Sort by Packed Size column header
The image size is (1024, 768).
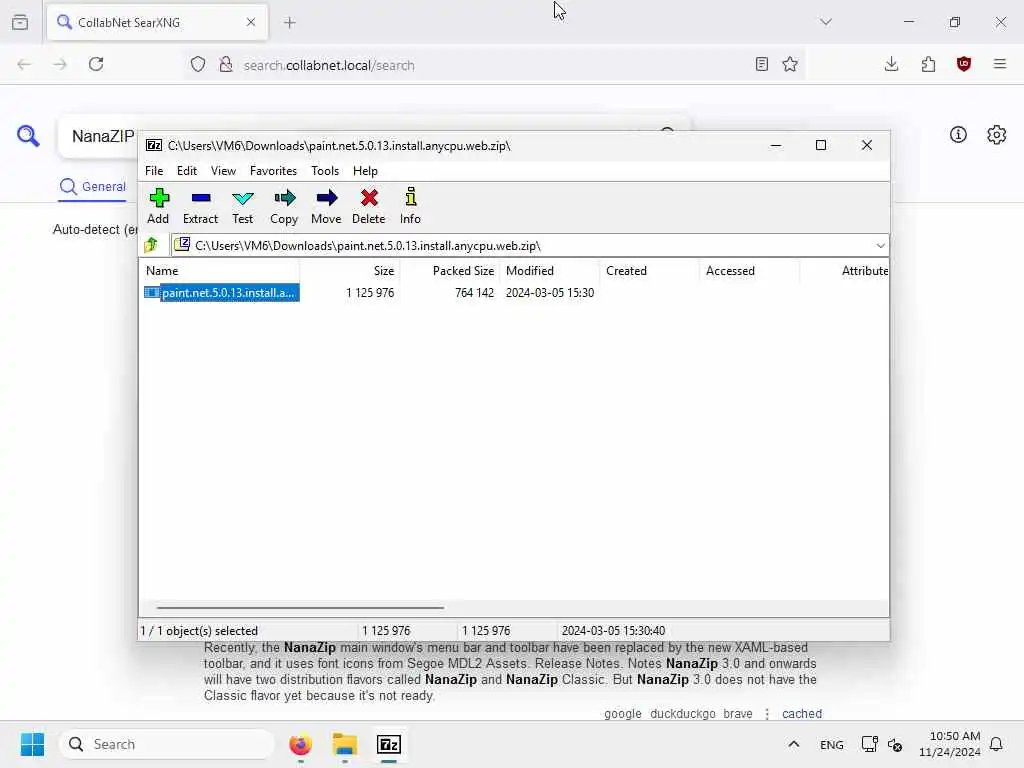(x=450, y=270)
